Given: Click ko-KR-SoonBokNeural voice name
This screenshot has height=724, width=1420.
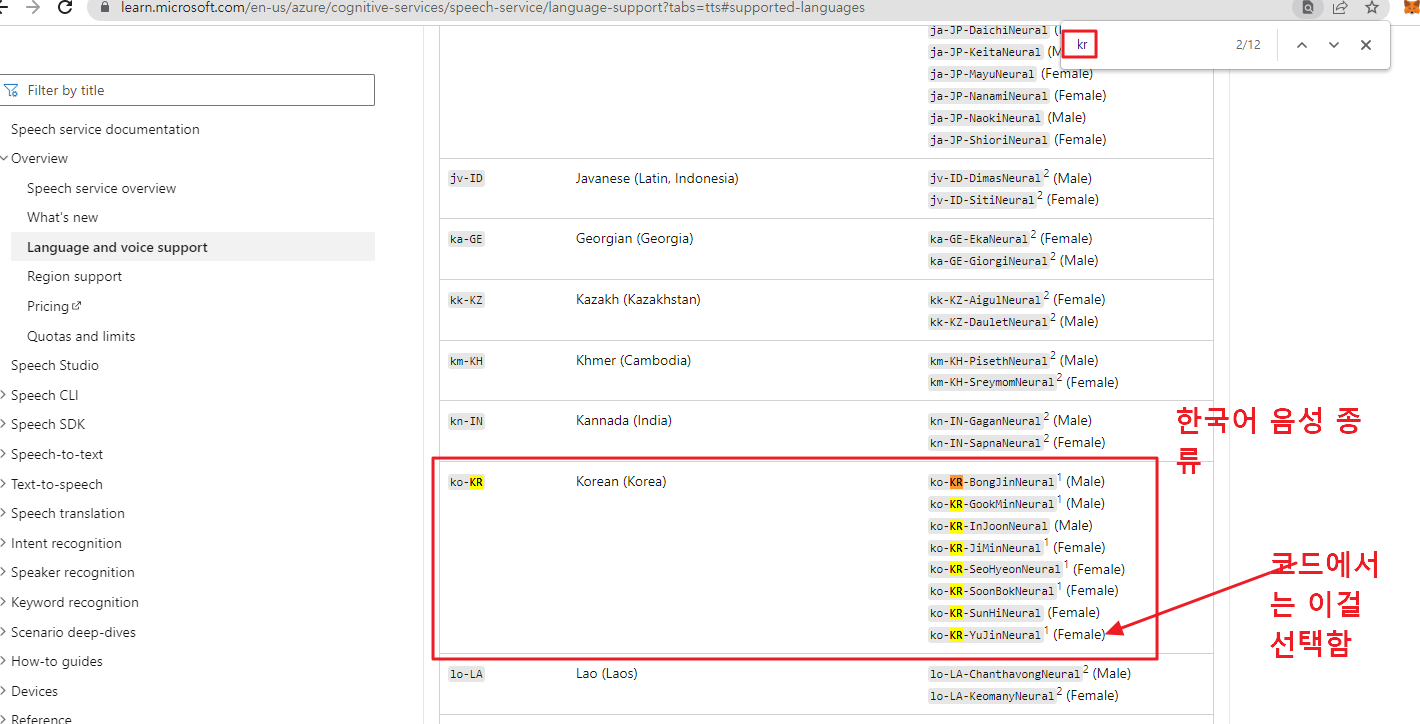Looking at the screenshot, I should (x=992, y=591).
